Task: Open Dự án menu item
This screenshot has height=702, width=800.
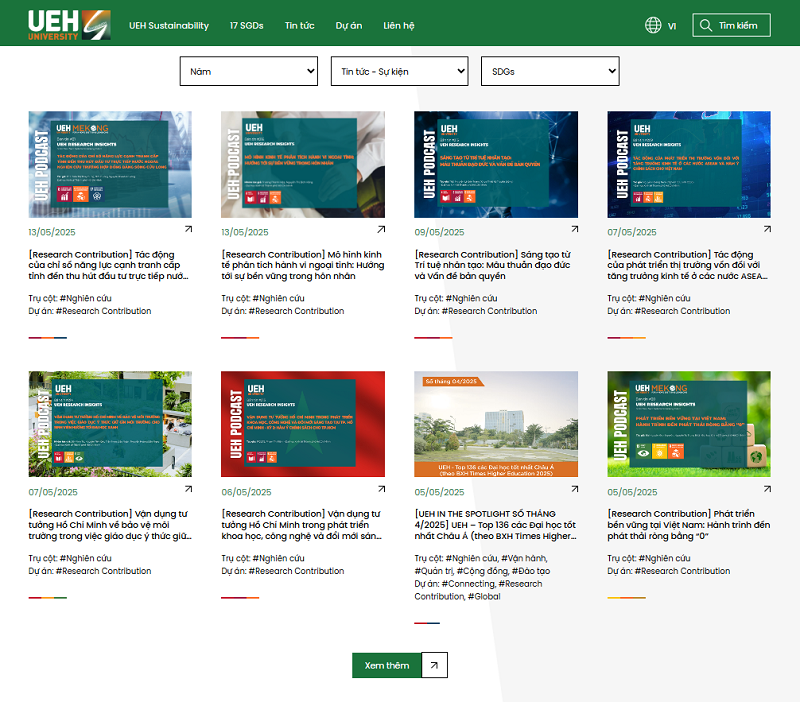Action: coord(349,26)
